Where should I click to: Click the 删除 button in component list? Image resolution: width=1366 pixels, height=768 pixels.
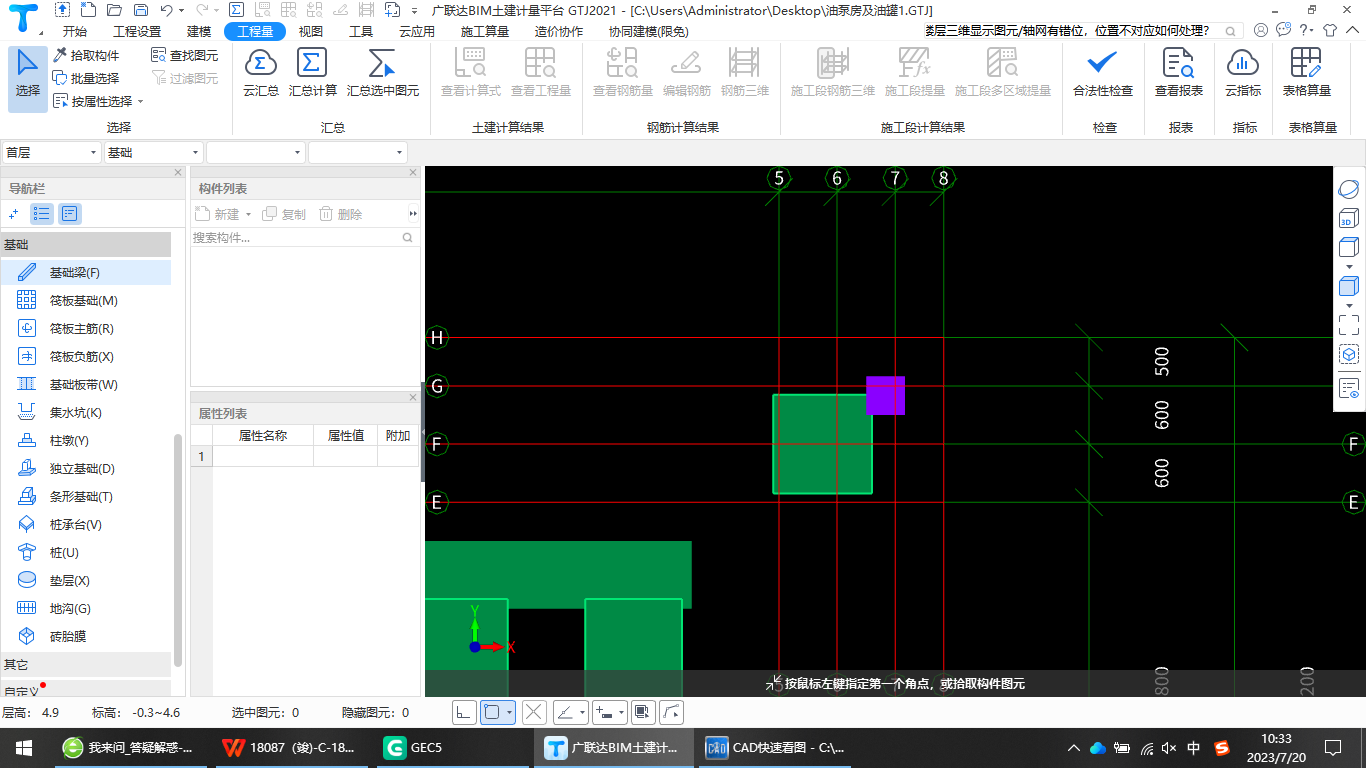pyautogui.click(x=340, y=214)
